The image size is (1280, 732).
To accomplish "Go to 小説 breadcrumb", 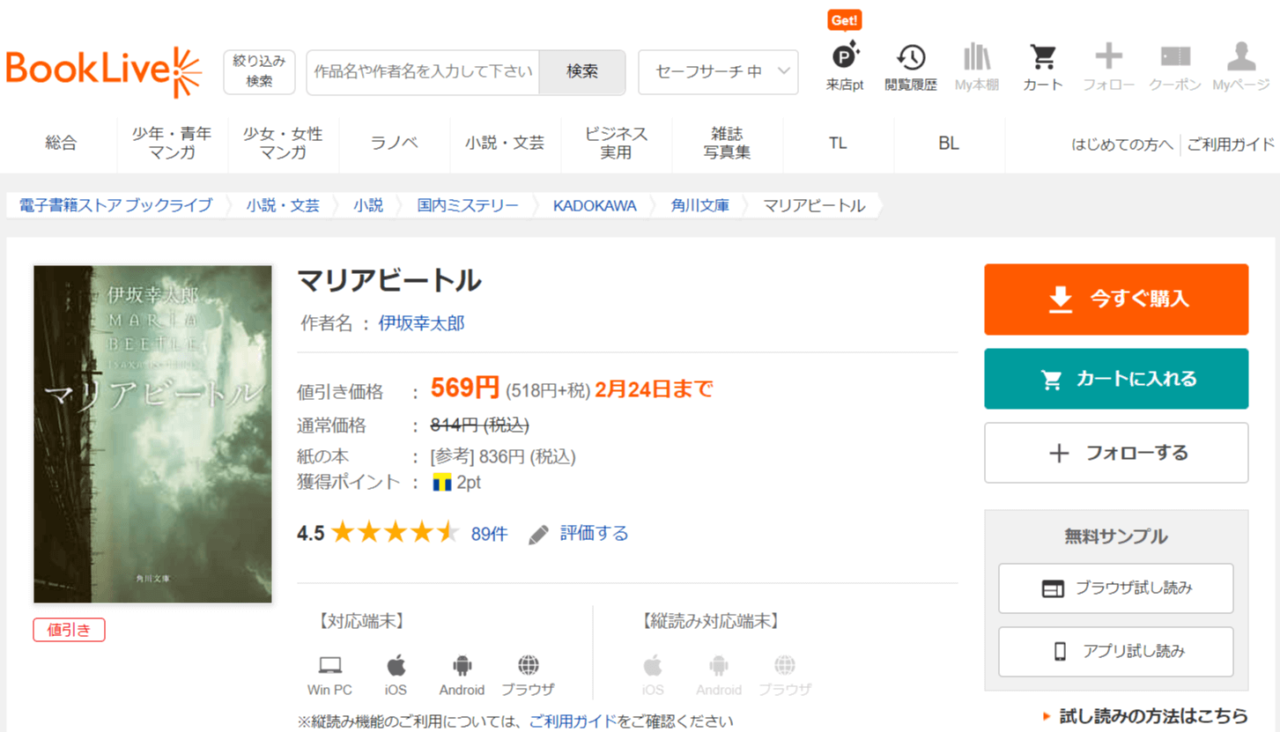I will 368,205.
